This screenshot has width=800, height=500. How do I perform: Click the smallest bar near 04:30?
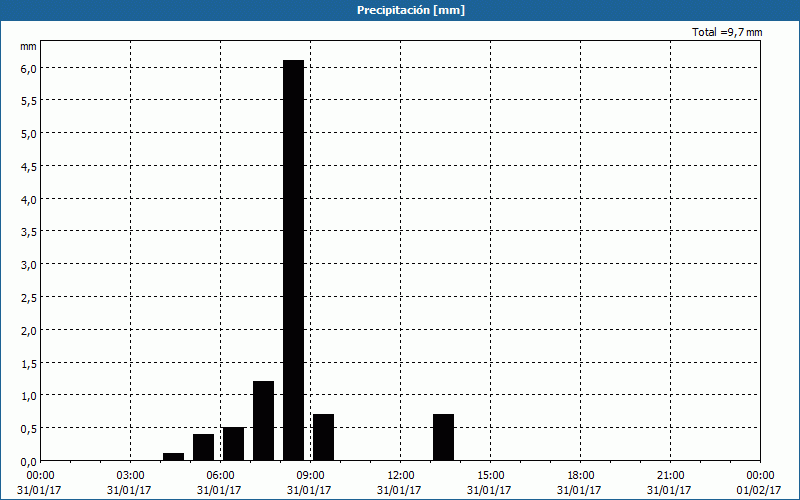(x=173, y=457)
